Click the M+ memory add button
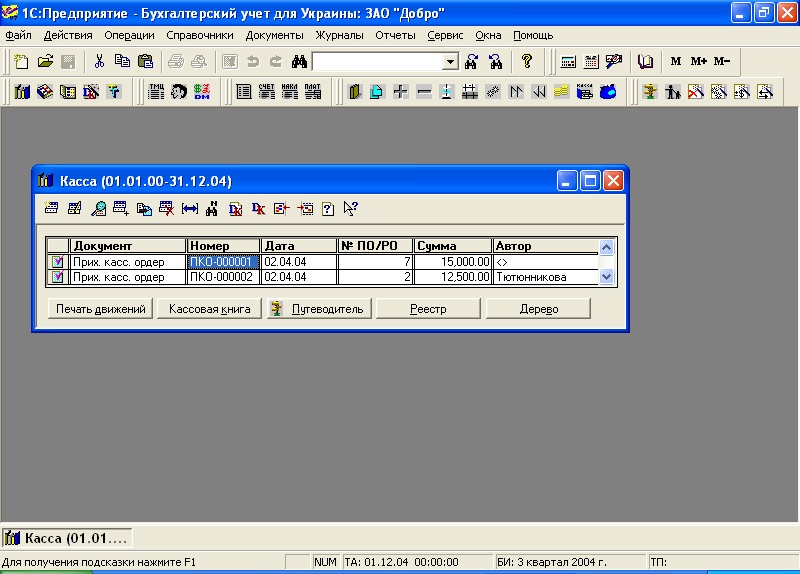Screen dimensions: 800x574 tap(698, 62)
